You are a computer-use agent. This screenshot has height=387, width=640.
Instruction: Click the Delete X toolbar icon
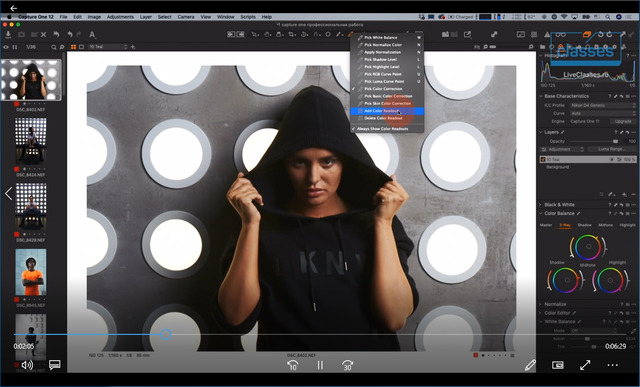coord(44,35)
